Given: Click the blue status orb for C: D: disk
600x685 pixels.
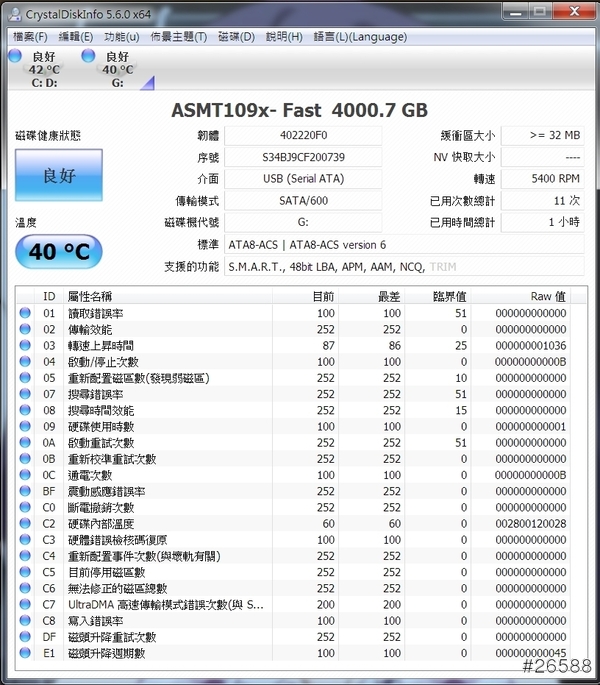Looking at the screenshot, I should [x=14, y=56].
